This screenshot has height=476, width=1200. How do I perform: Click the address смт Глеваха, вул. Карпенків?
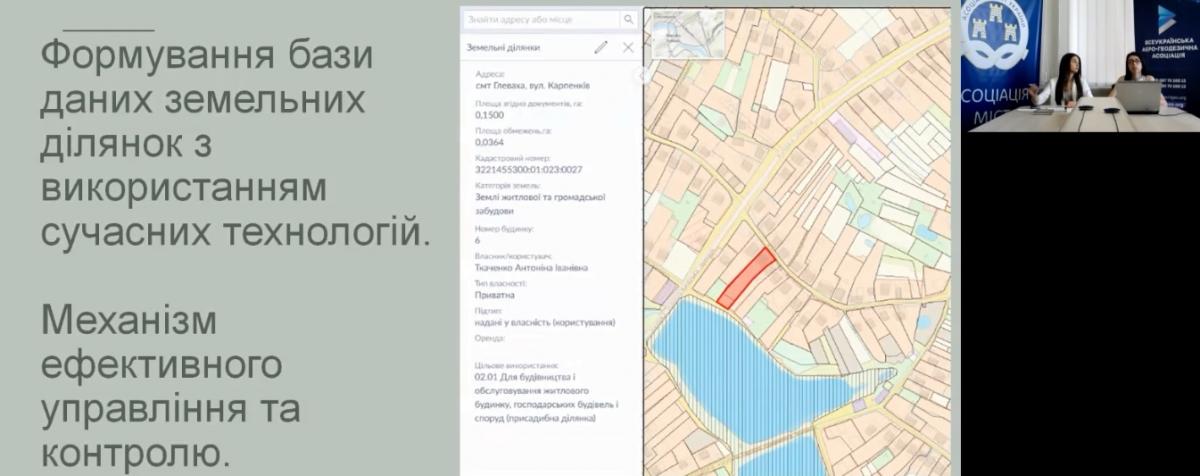tap(525, 87)
